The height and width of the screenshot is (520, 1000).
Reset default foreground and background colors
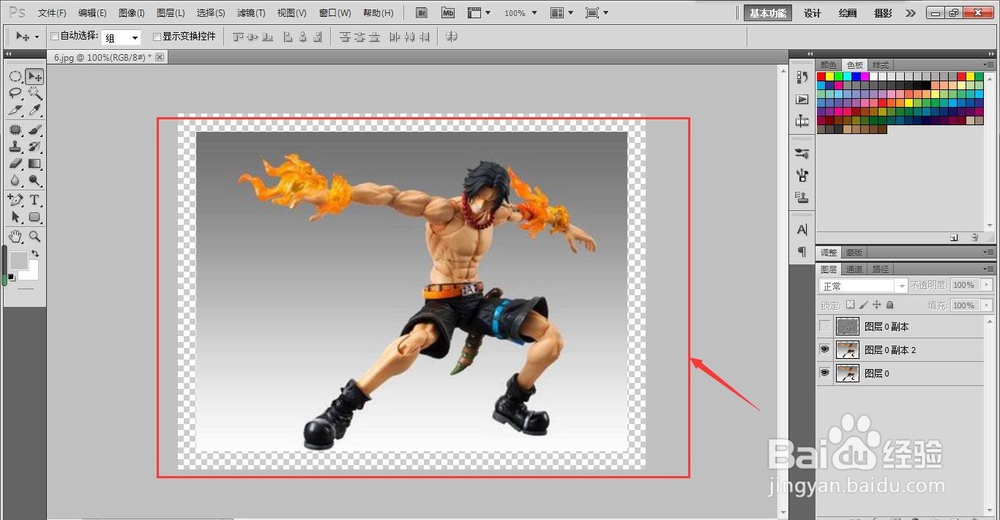tap(11, 277)
